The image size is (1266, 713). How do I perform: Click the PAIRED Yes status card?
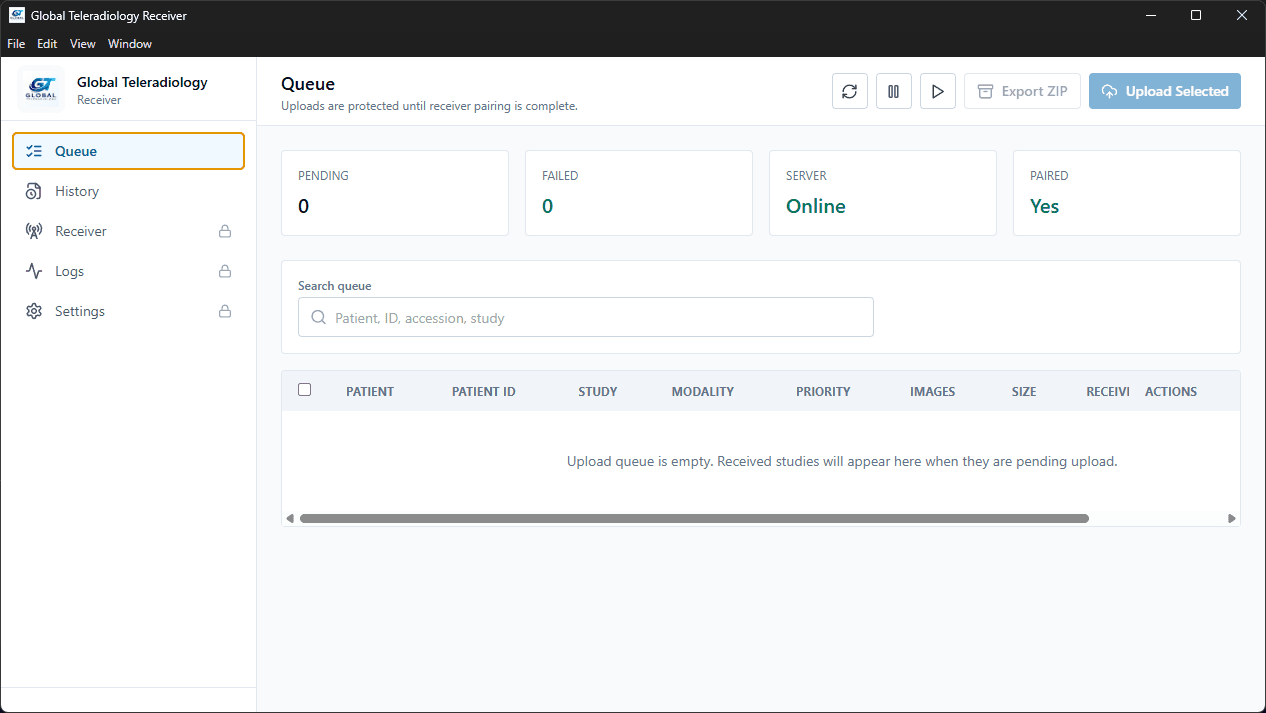point(1127,193)
